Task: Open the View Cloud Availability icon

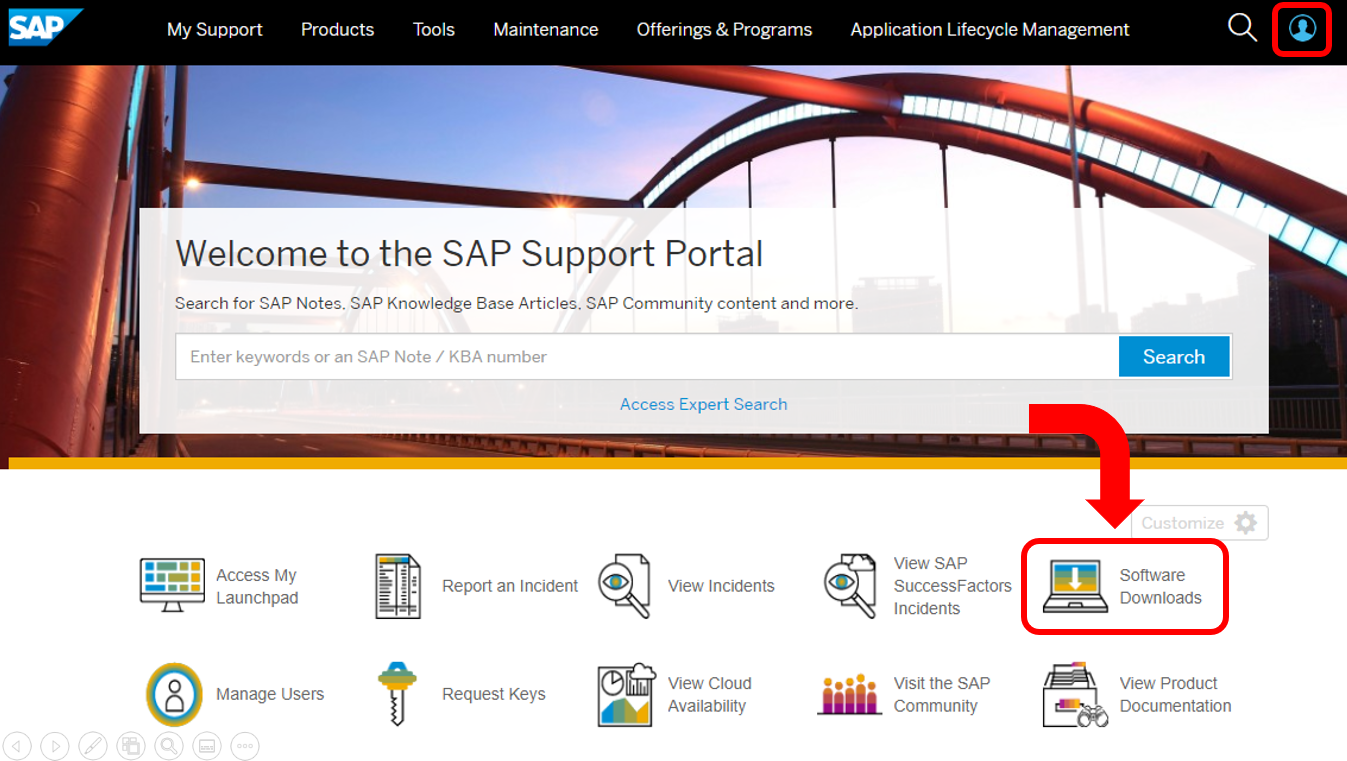Action: 626,694
